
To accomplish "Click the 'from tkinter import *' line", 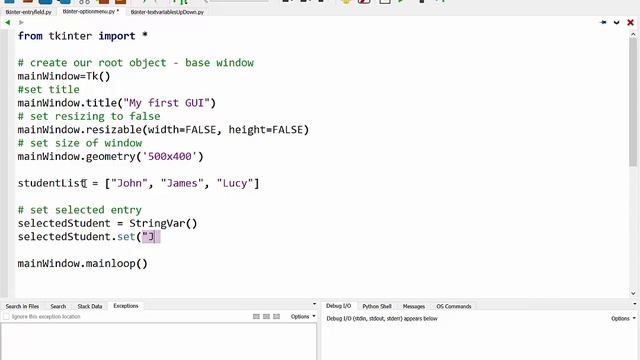I will tap(82, 36).
